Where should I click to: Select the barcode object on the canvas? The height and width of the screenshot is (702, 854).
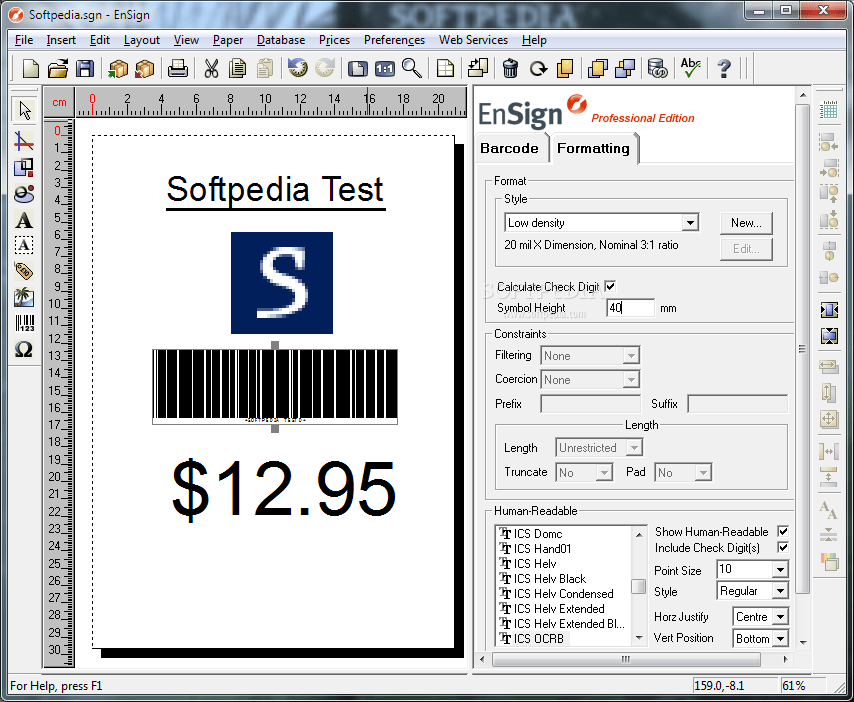tap(275, 387)
